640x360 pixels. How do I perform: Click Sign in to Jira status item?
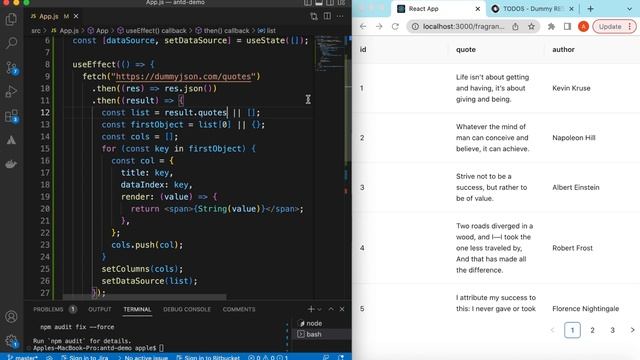[84, 357]
